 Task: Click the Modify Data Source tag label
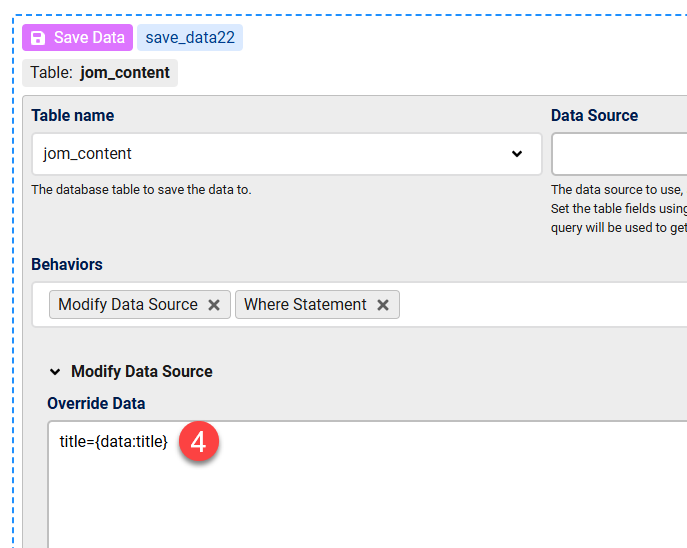128,305
